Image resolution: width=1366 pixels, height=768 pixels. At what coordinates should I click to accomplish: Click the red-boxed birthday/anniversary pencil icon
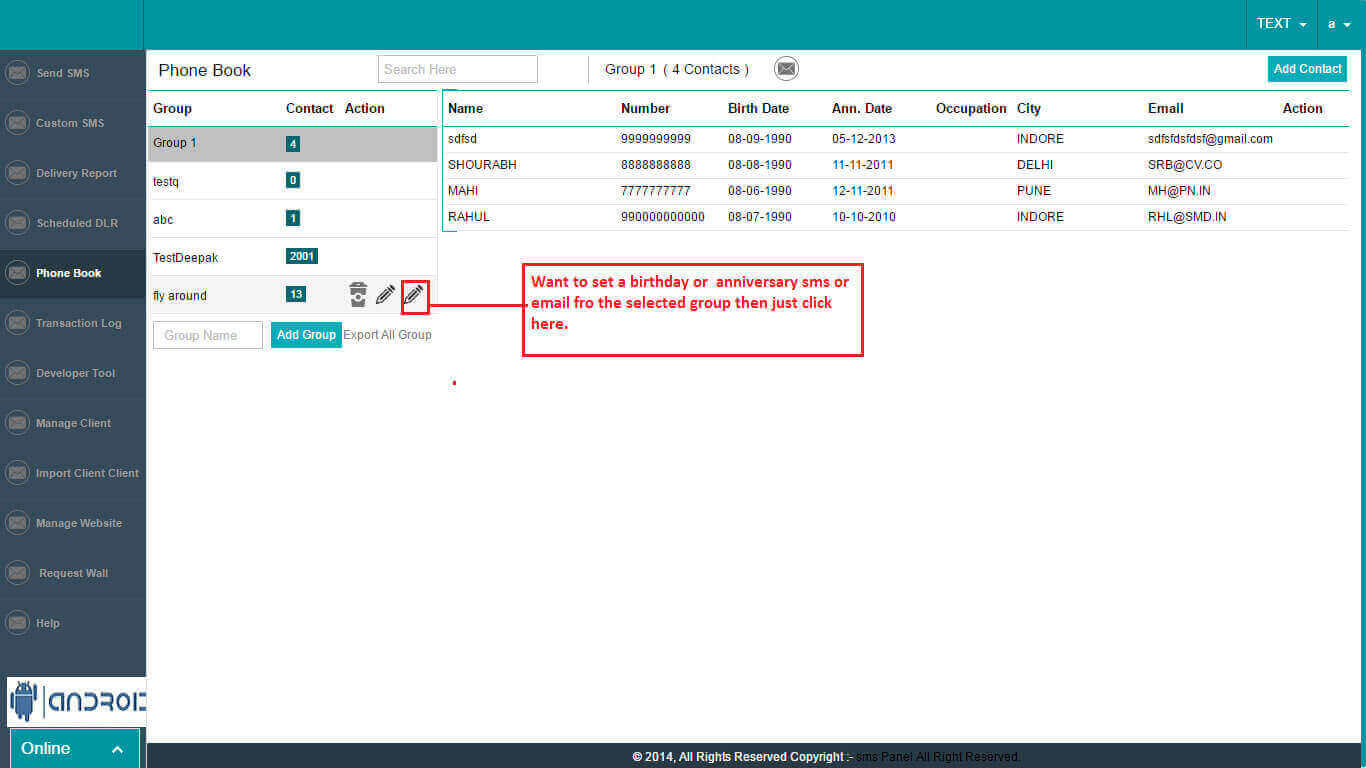click(414, 295)
